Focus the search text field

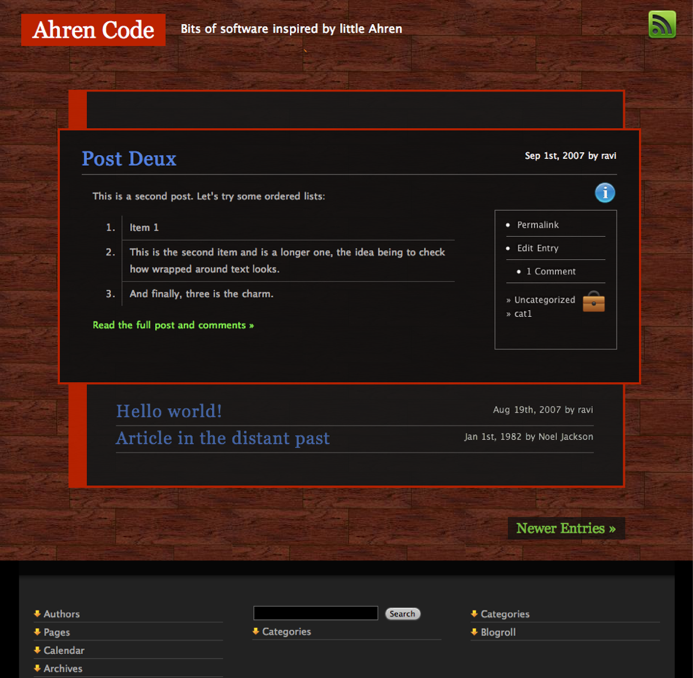pos(315,613)
